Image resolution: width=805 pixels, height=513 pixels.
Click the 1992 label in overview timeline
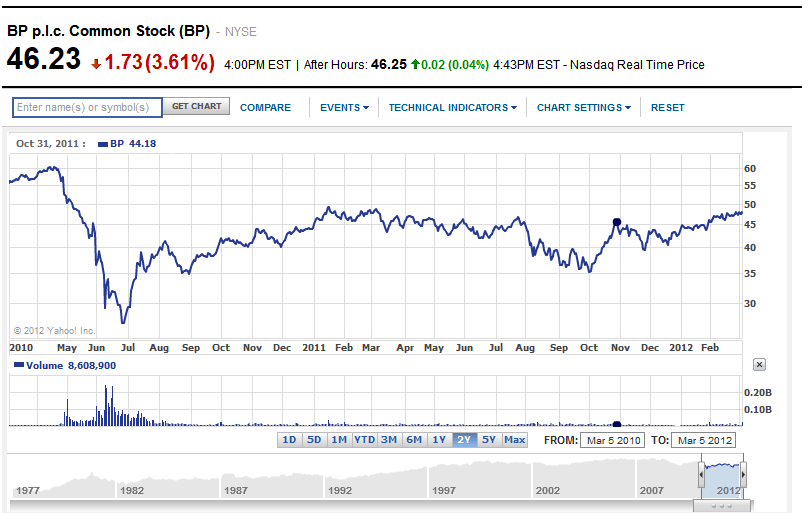click(340, 490)
